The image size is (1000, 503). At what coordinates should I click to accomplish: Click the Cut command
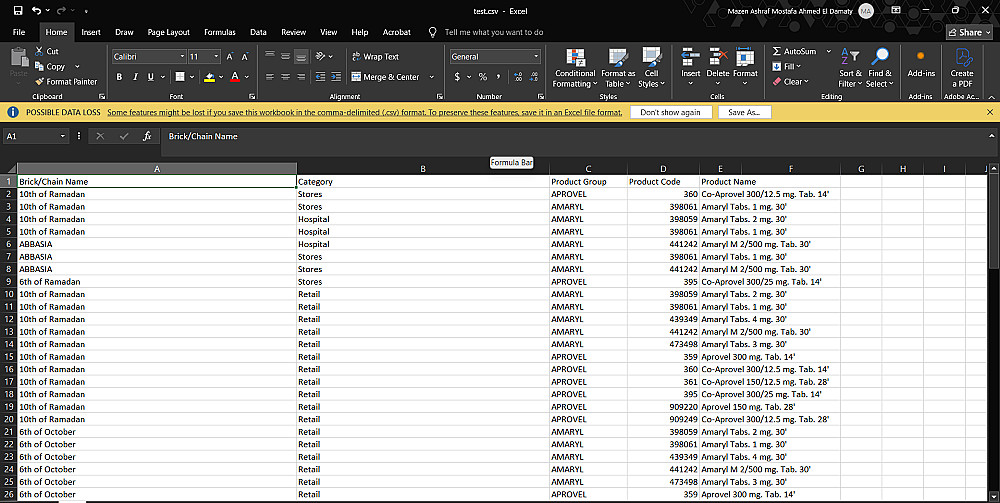(x=47, y=51)
